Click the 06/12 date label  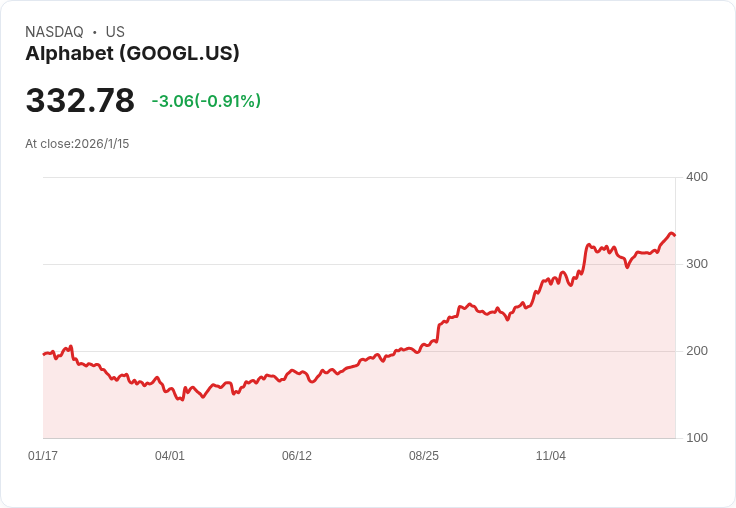point(297,456)
